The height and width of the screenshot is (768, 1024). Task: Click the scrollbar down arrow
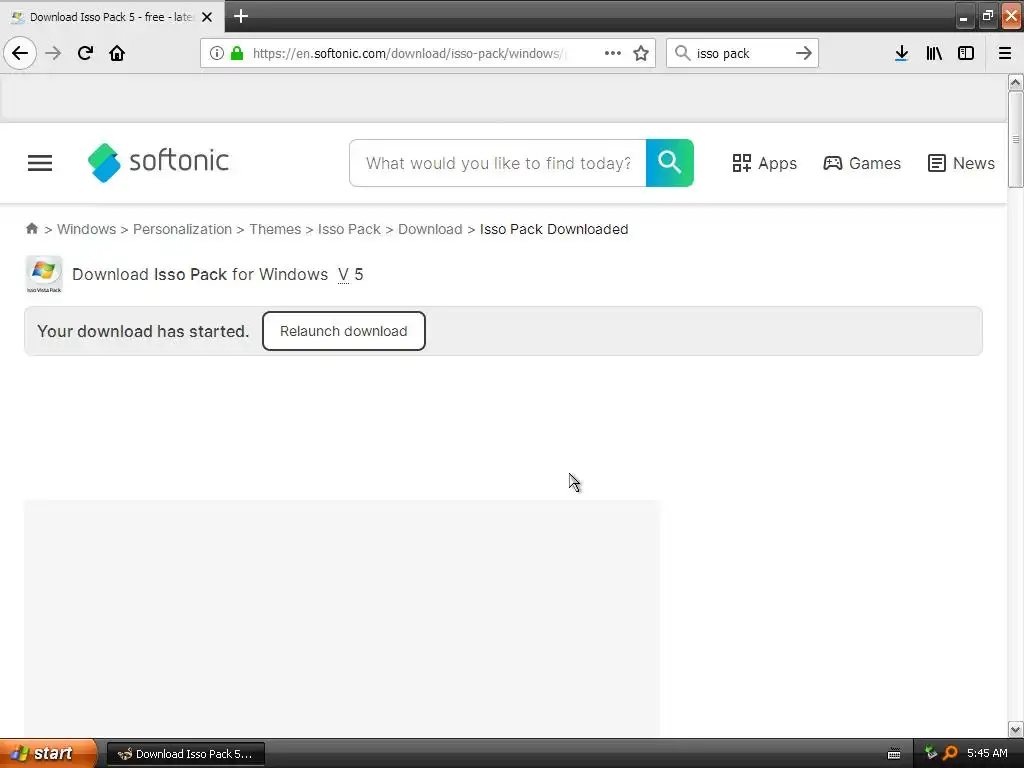point(1015,729)
